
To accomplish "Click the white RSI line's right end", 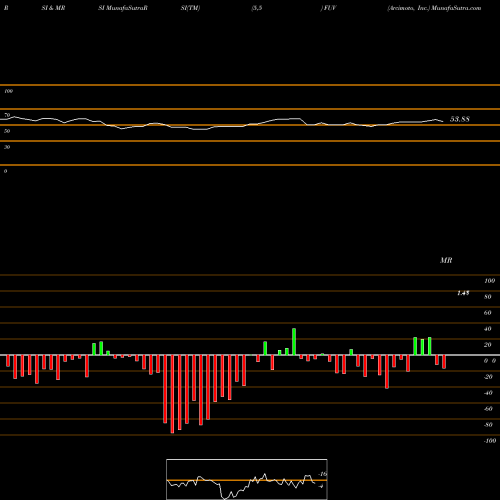I will pyautogui.click(x=443, y=121).
